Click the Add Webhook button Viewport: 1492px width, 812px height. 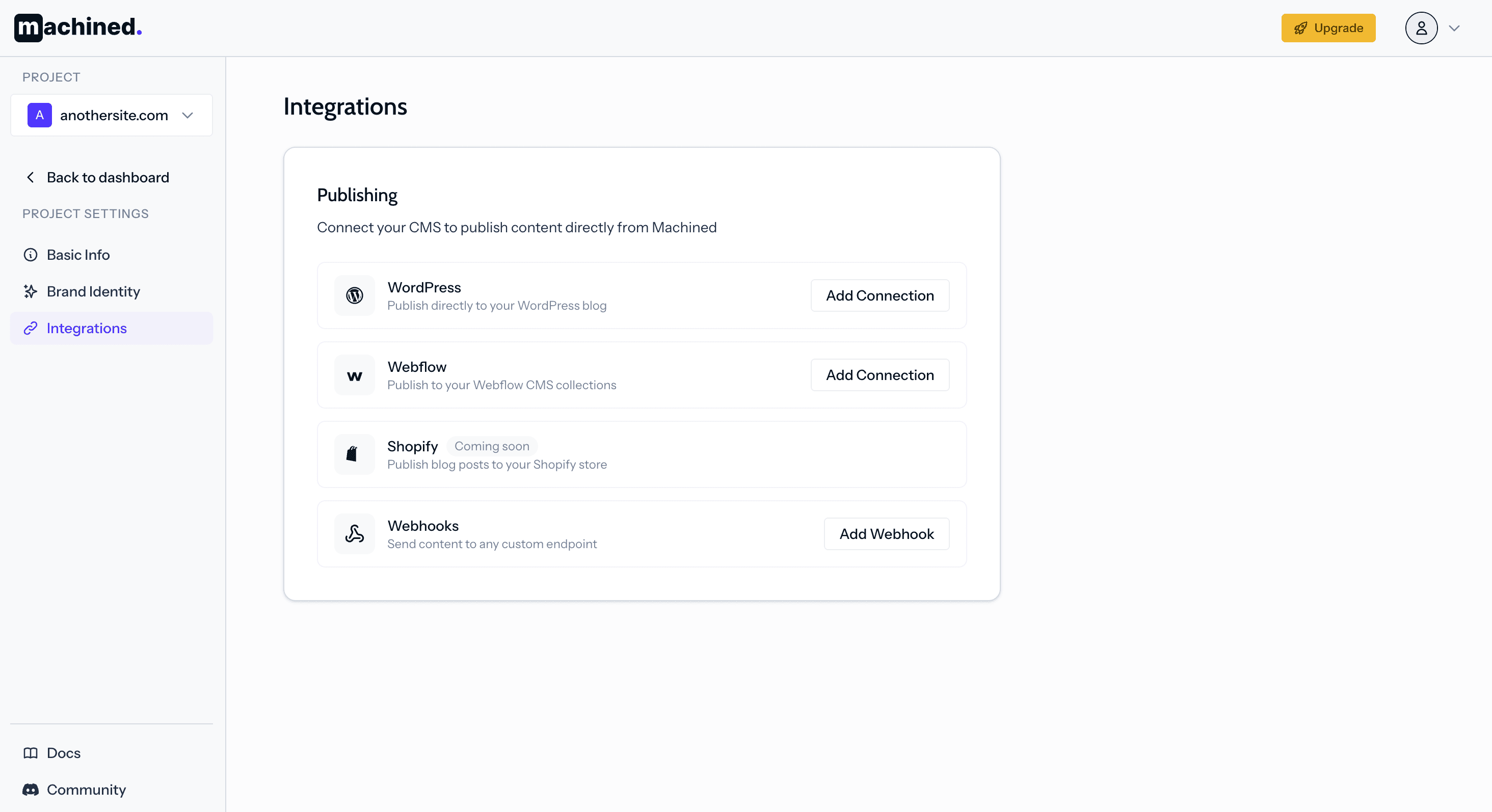pos(886,533)
